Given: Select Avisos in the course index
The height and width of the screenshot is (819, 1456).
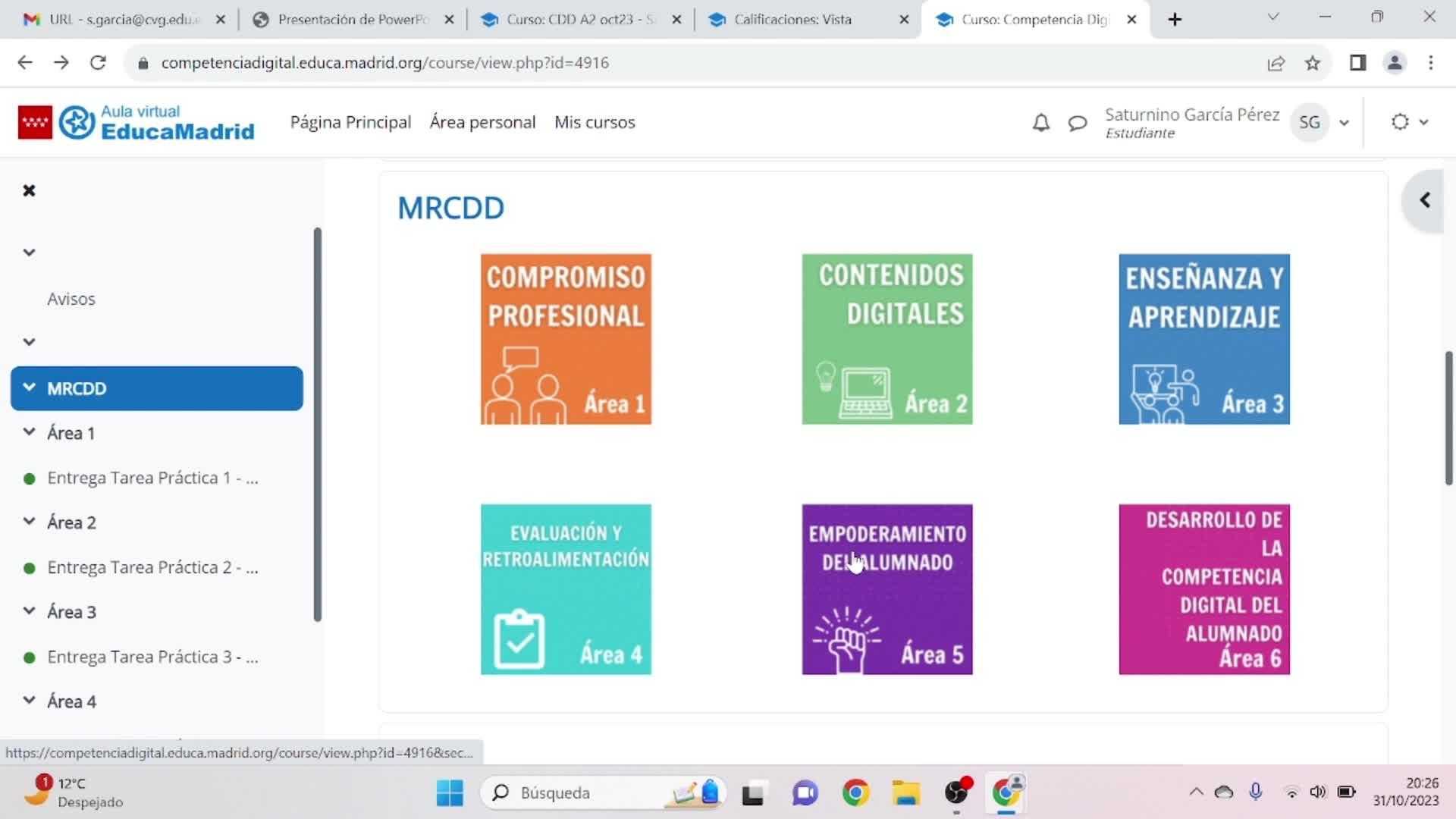Looking at the screenshot, I should (x=71, y=299).
